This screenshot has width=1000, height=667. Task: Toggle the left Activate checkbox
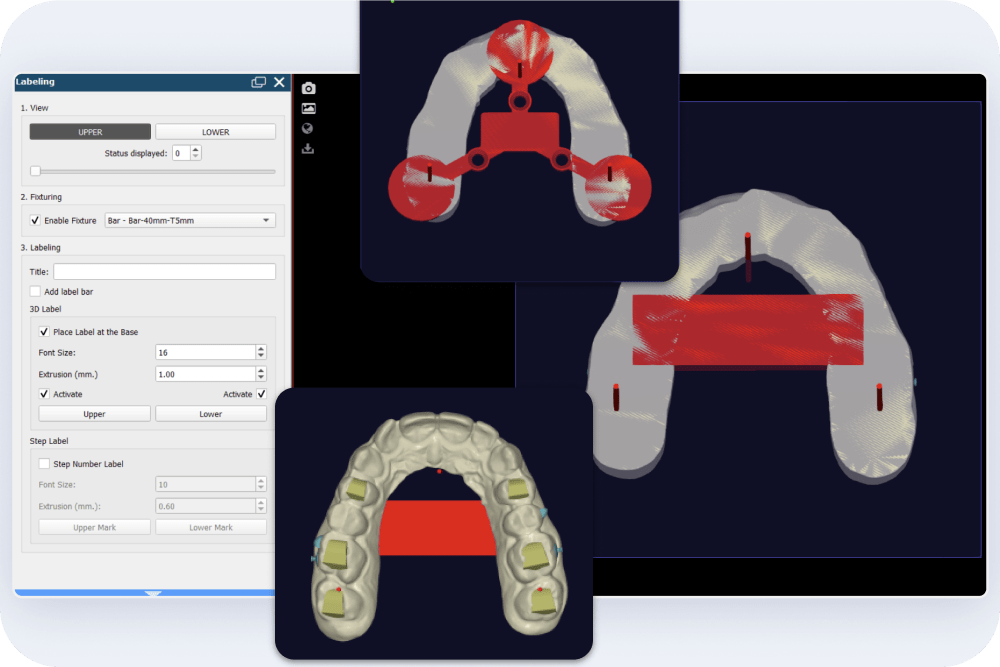44,394
